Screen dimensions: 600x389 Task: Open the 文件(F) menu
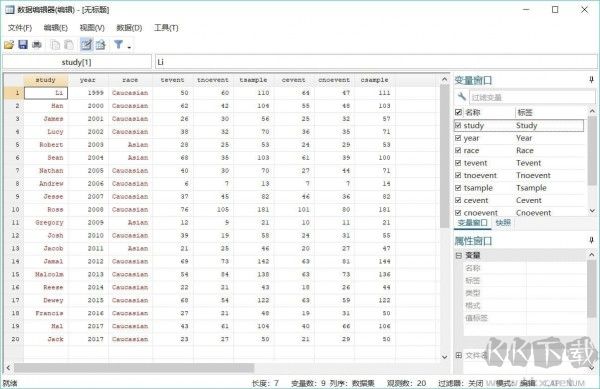[x=20, y=28]
